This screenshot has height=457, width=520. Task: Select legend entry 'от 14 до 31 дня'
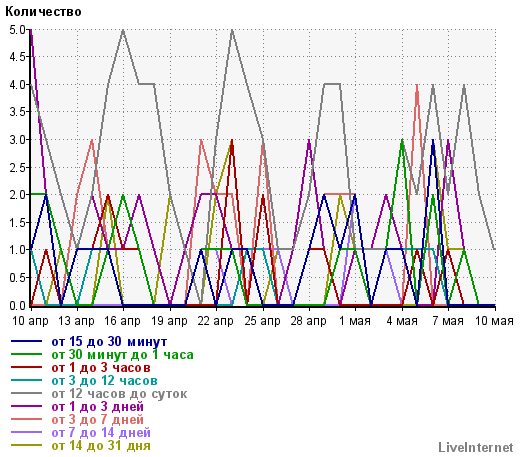pos(101,445)
